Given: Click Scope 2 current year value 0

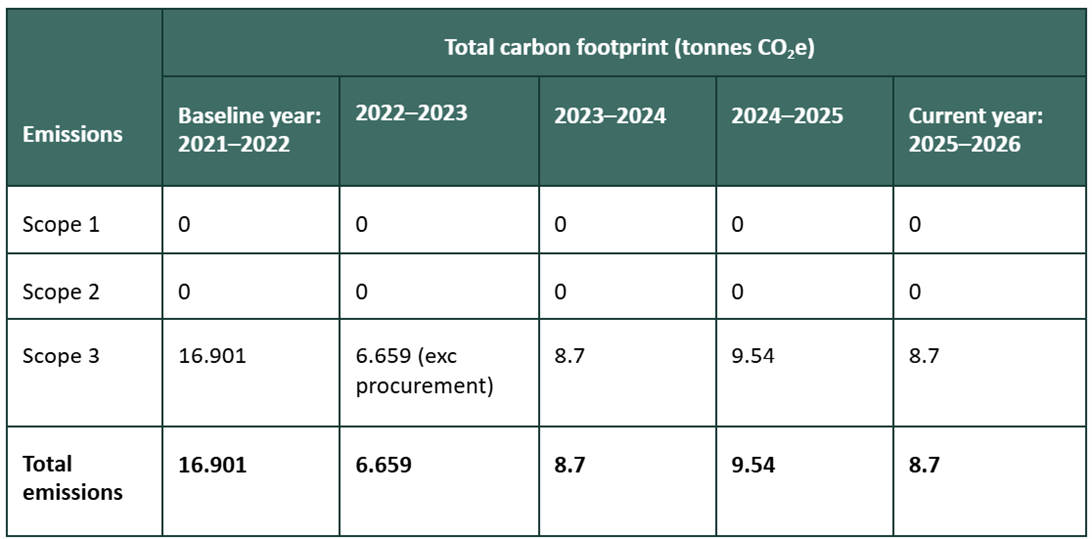Looking at the screenshot, I should coord(914,291).
